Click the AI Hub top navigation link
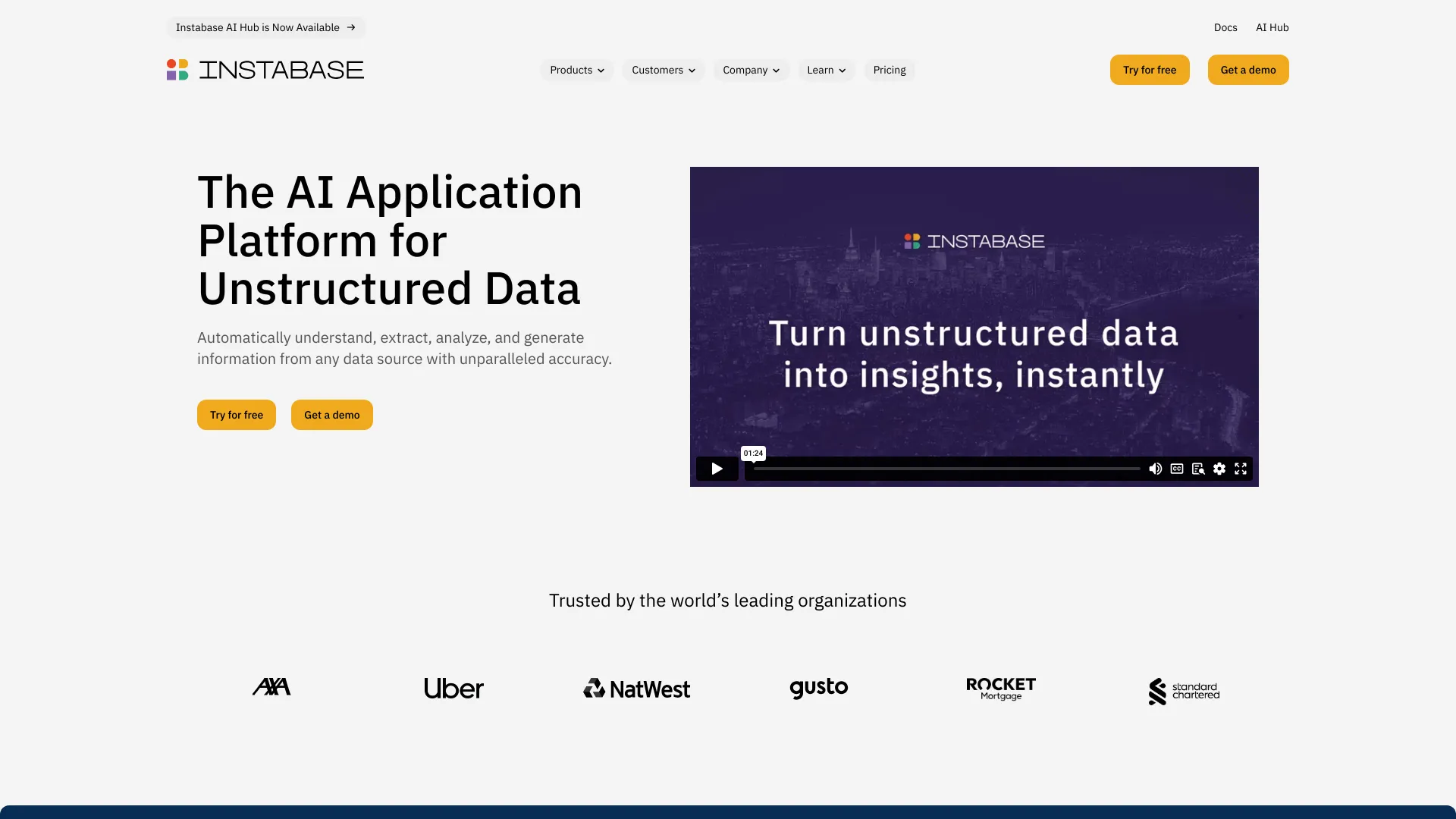Screen dimensions: 1456x819 point(1272,27)
